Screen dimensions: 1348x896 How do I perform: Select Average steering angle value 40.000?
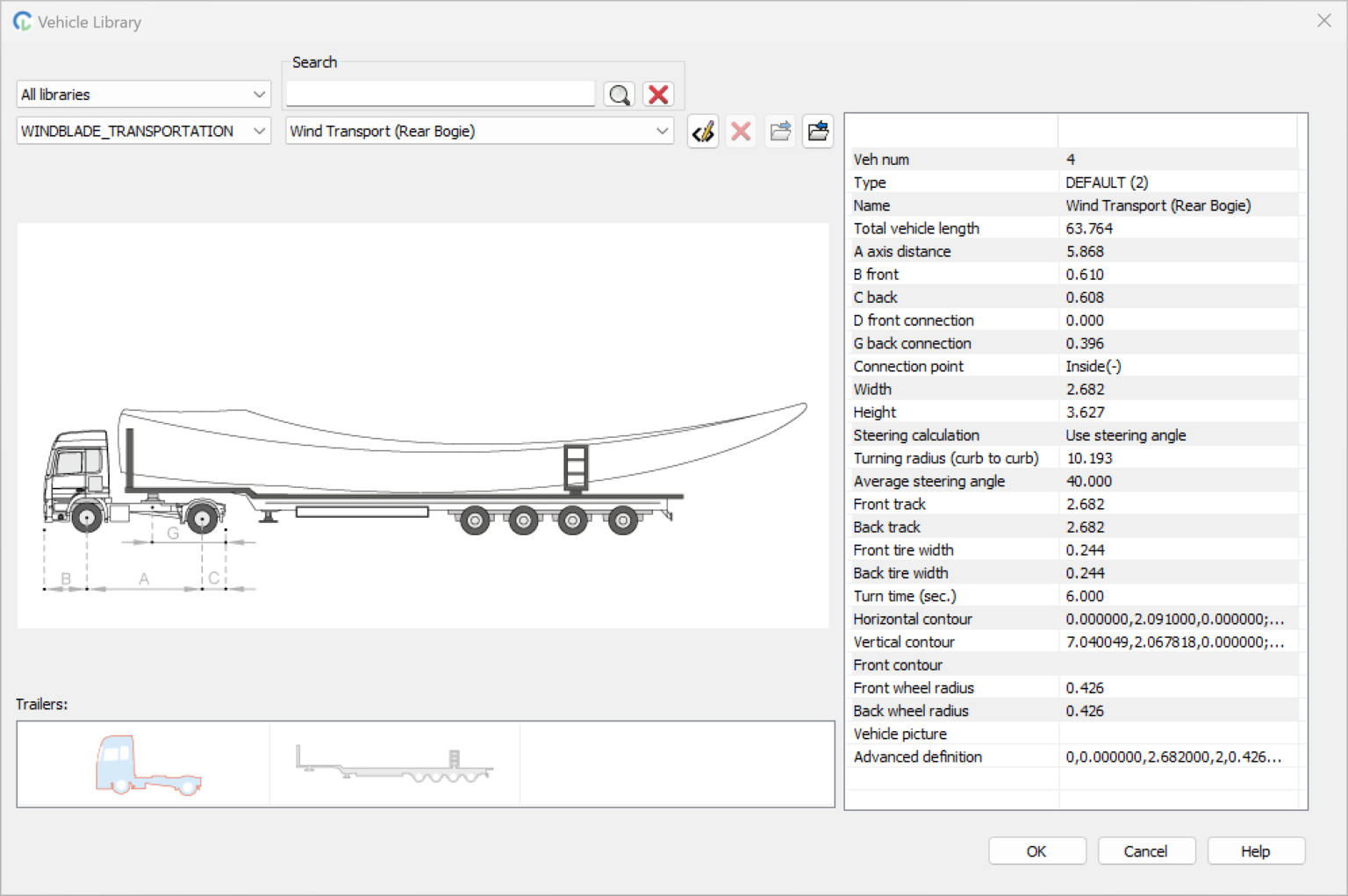[x=1089, y=481]
